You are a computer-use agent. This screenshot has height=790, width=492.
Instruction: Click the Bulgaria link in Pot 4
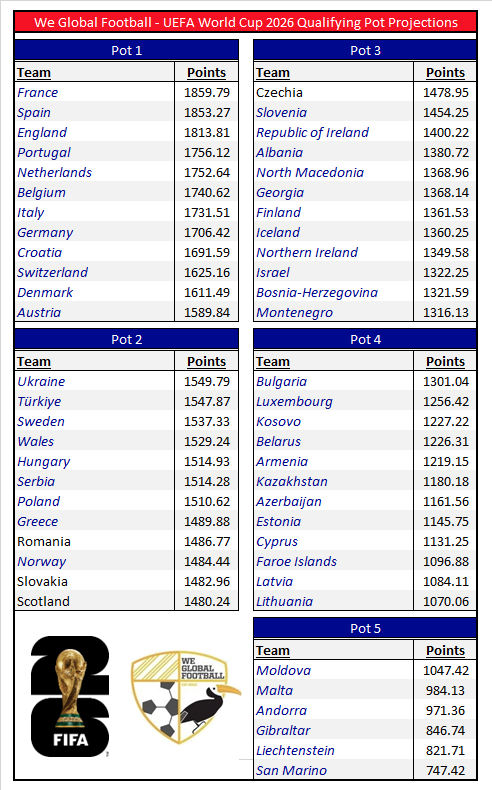tap(282, 382)
